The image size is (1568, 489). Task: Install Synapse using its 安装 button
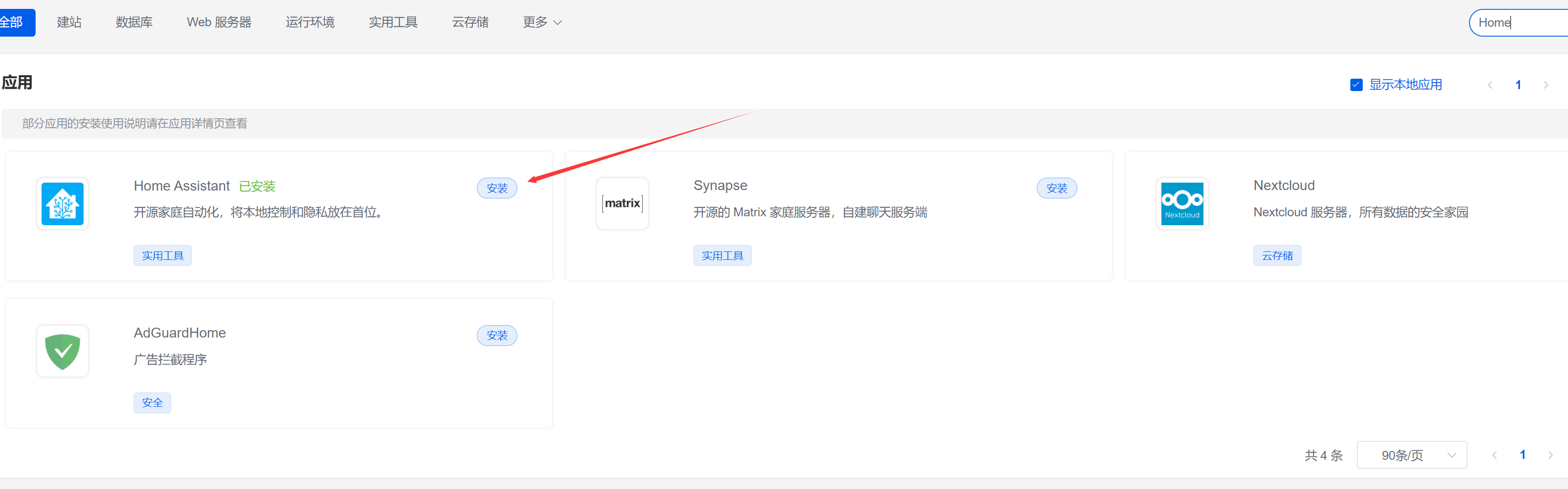point(1056,188)
